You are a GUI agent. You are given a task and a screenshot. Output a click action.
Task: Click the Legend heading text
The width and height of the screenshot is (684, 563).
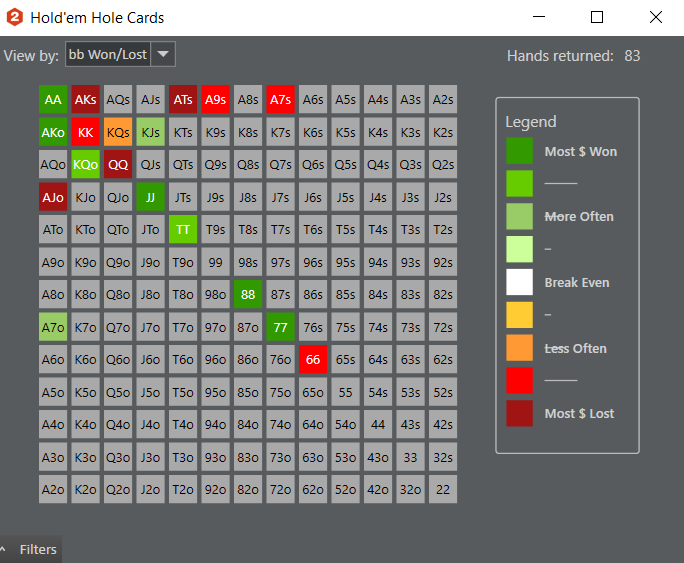click(530, 122)
